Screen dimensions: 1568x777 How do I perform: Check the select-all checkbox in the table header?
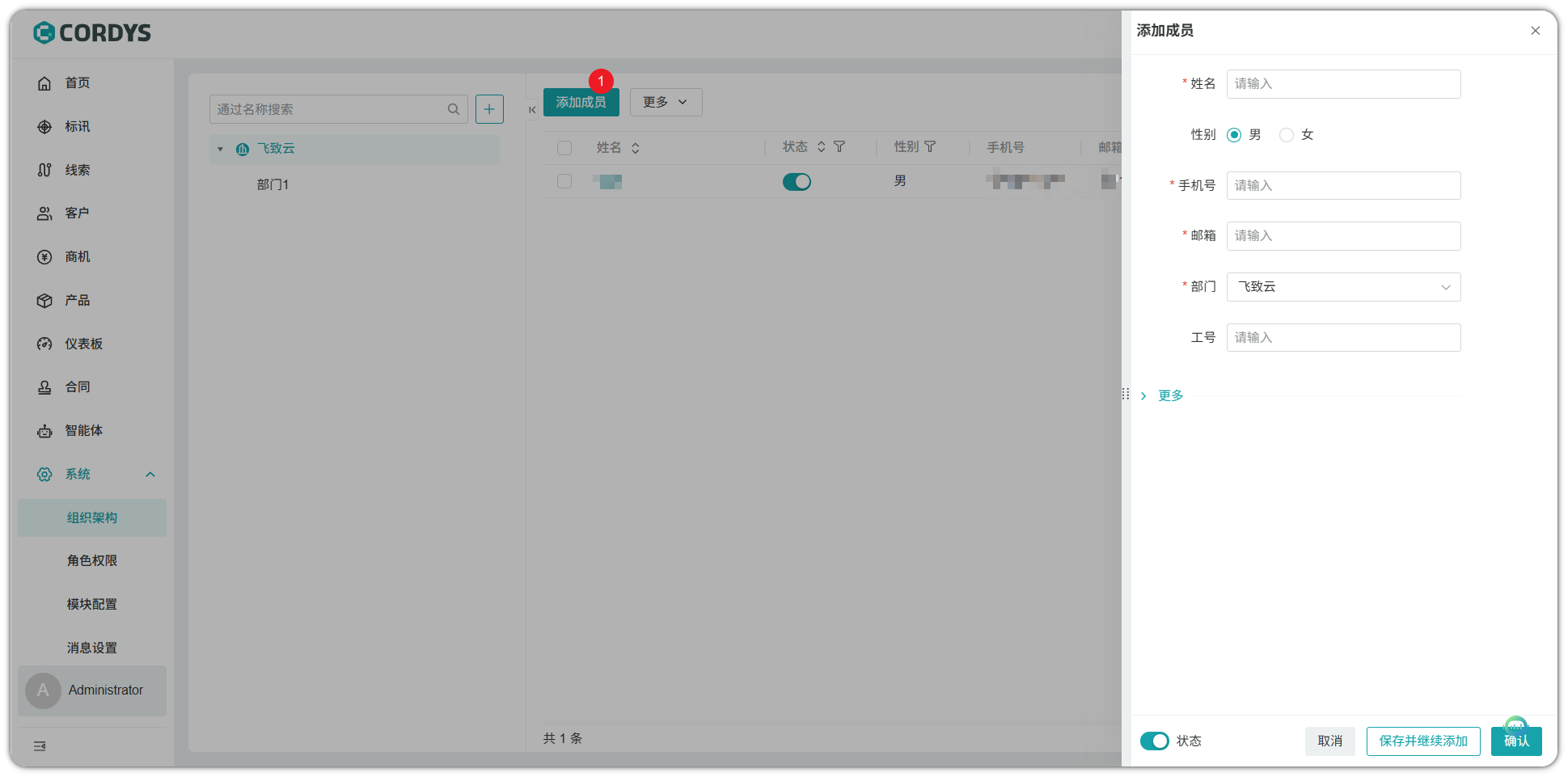point(564,148)
